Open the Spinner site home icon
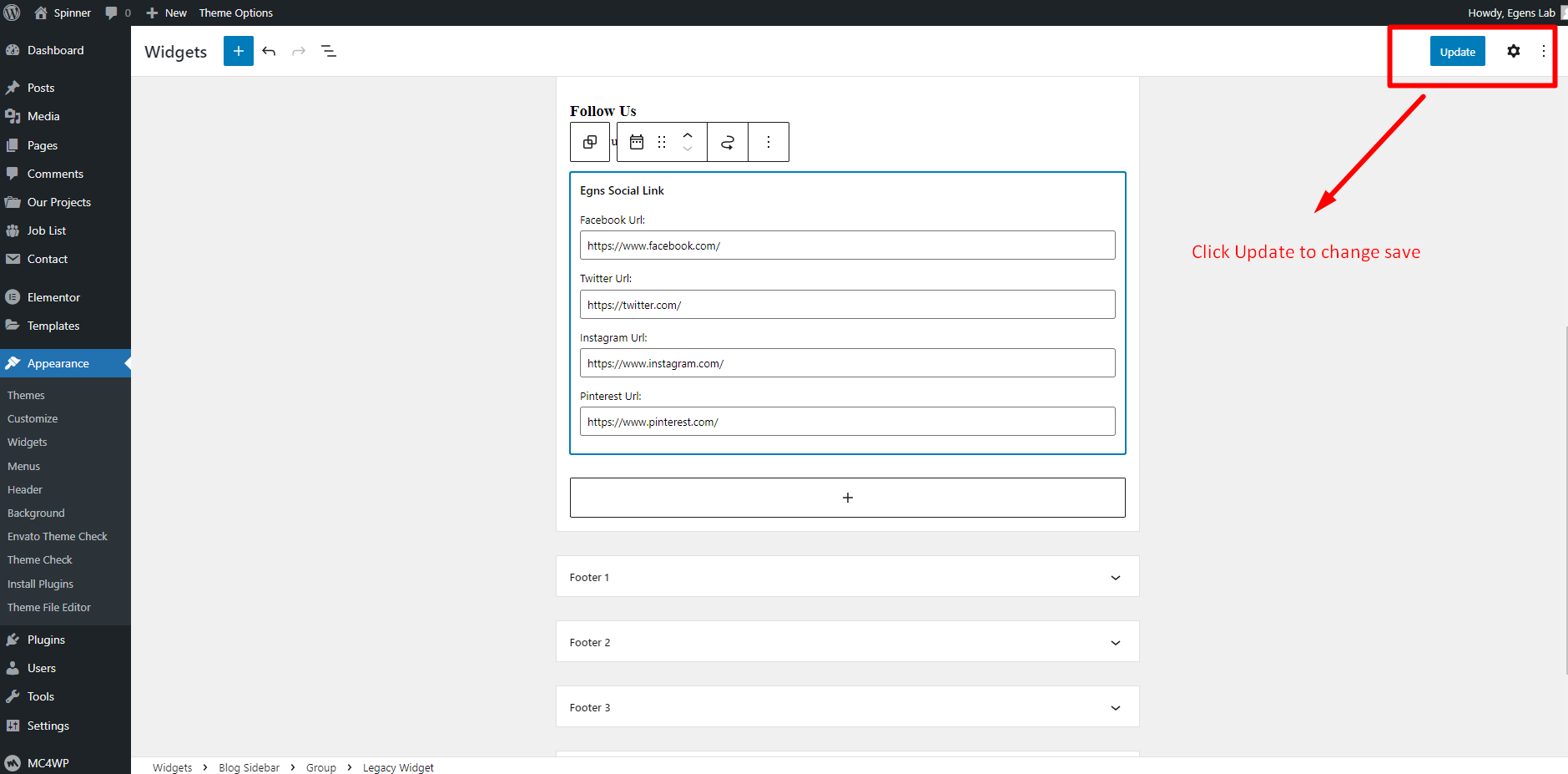This screenshot has height=774, width=1568. [41, 13]
